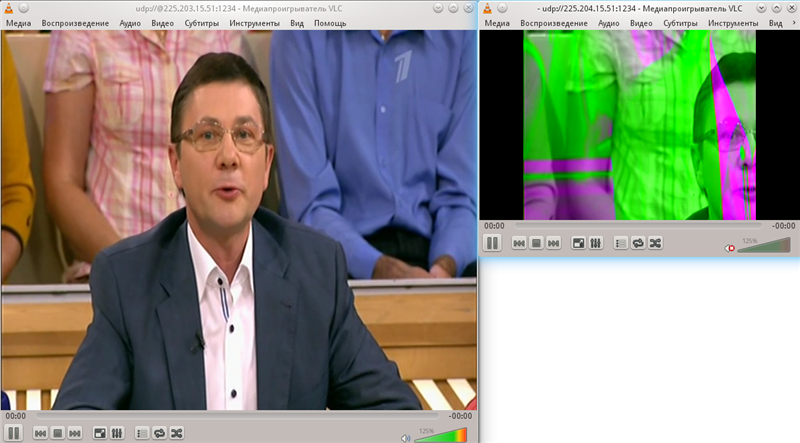The image size is (800, 443).
Task: Click the distorted video in right VLC window
Action: (x=639, y=125)
